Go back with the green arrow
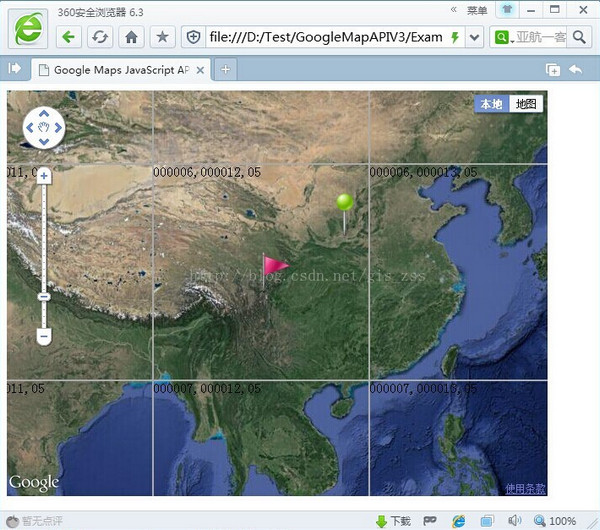The height and width of the screenshot is (530, 600). (x=69, y=37)
